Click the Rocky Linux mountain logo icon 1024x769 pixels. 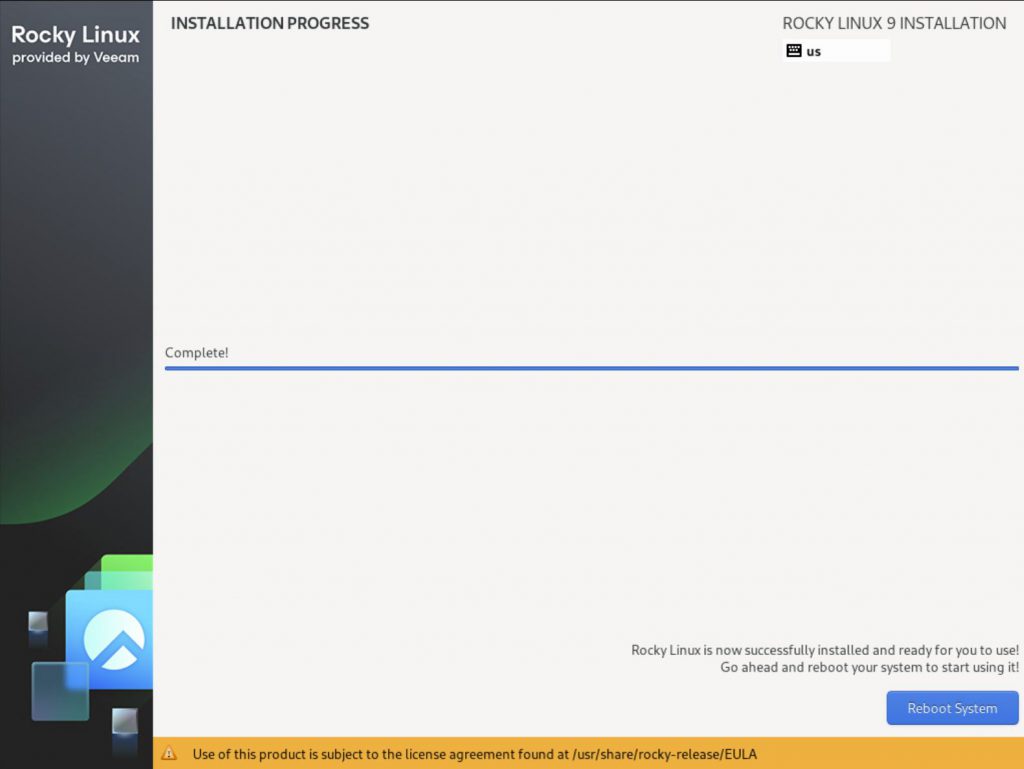point(114,640)
